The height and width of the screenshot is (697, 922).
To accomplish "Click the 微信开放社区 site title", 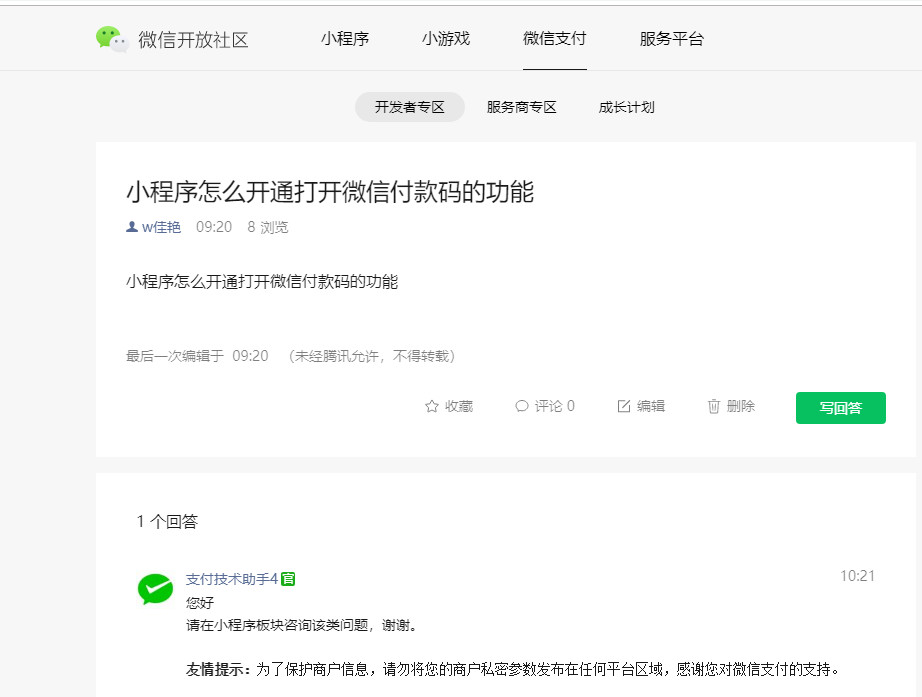I will click(193, 40).
